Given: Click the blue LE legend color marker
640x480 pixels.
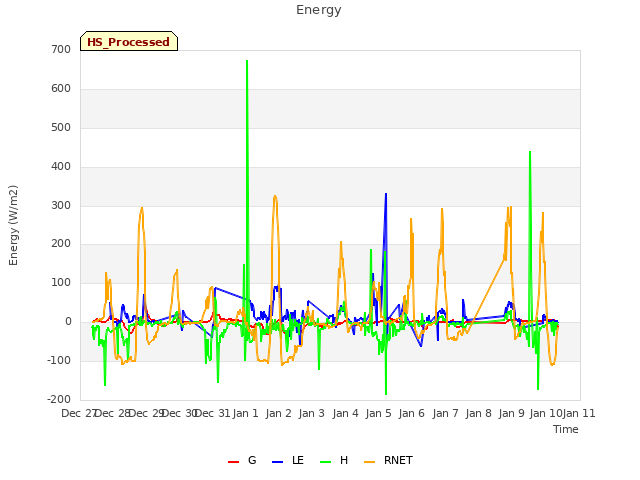Looking at the screenshot, I should click(x=277, y=462).
